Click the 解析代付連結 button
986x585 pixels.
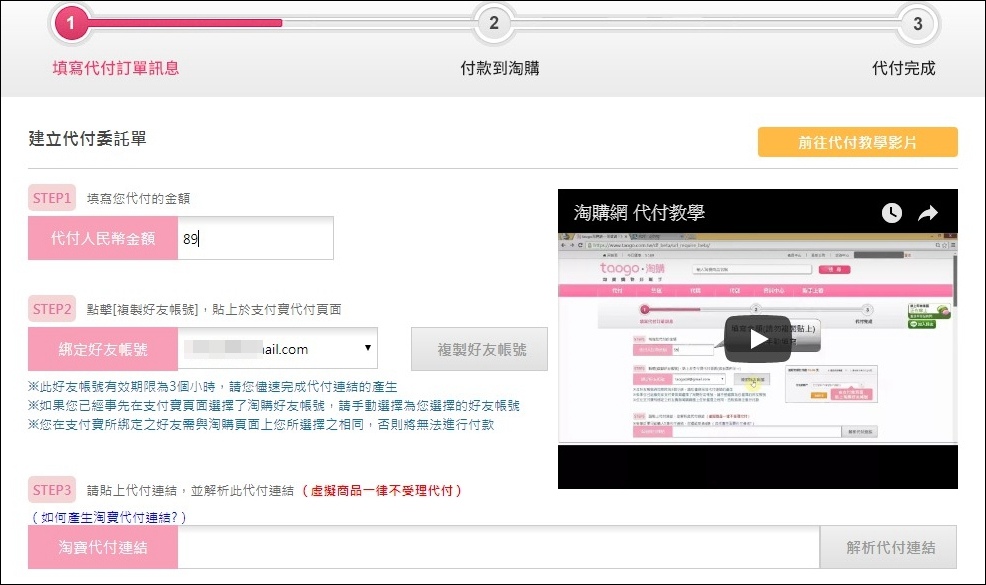tap(889, 547)
